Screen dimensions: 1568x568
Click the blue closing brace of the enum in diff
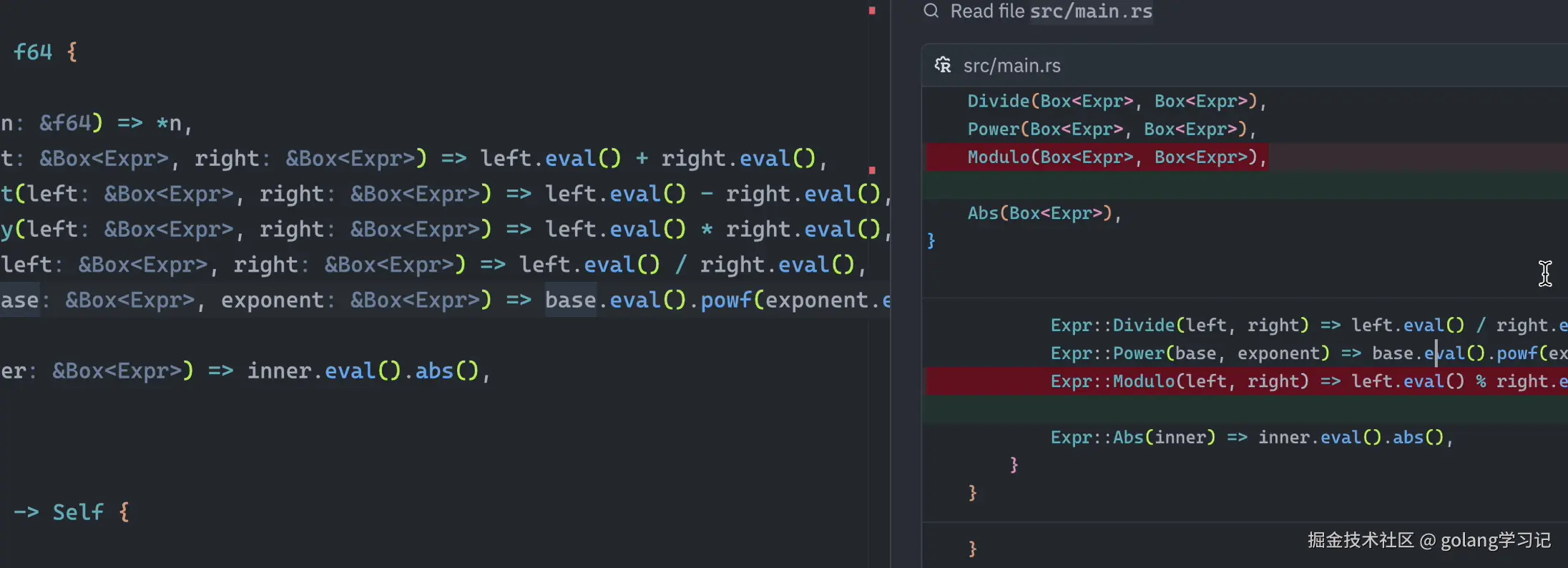point(931,240)
